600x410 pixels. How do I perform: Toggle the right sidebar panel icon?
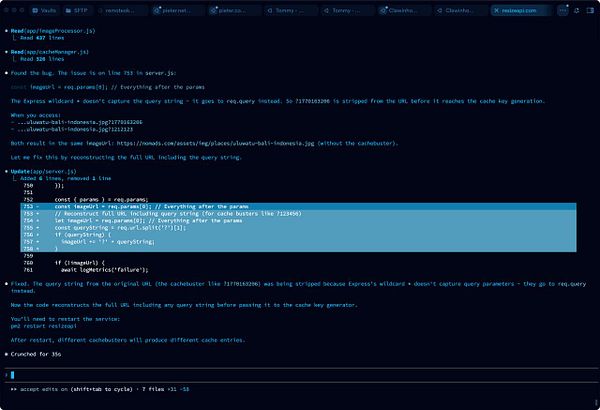click(590, 11)
